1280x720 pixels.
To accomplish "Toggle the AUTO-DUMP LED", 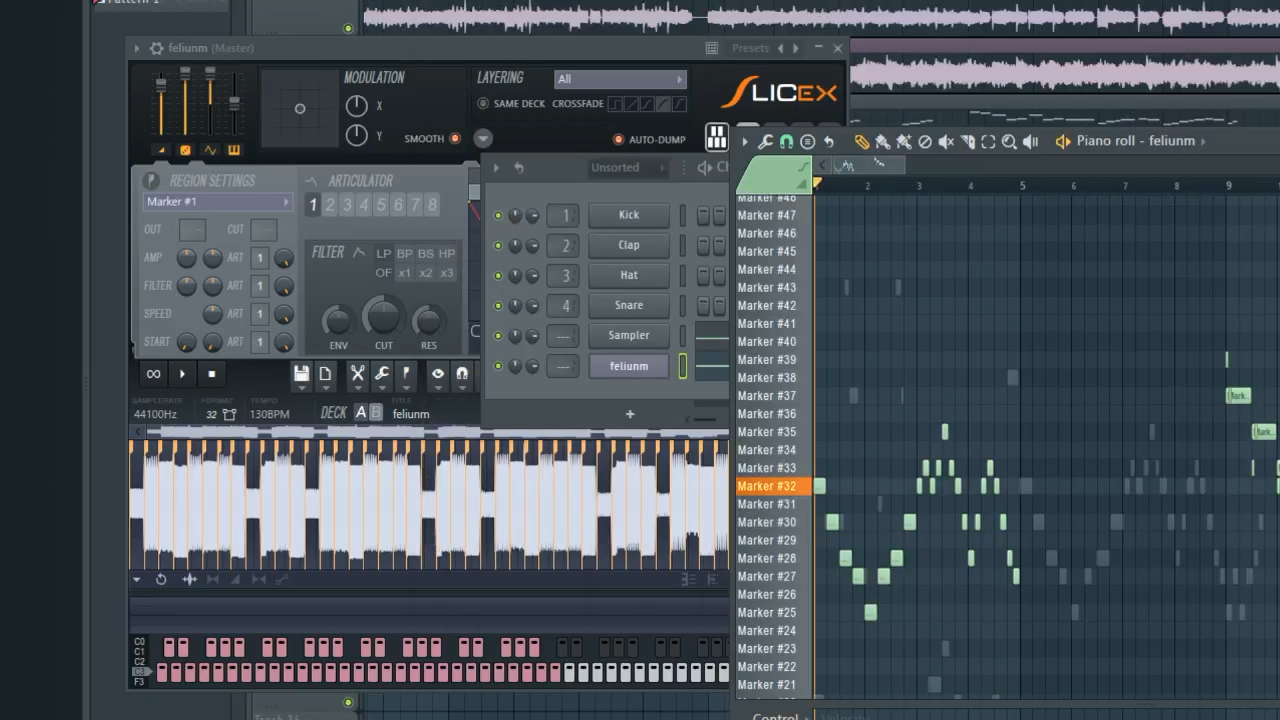I will (x=618, y=139).
